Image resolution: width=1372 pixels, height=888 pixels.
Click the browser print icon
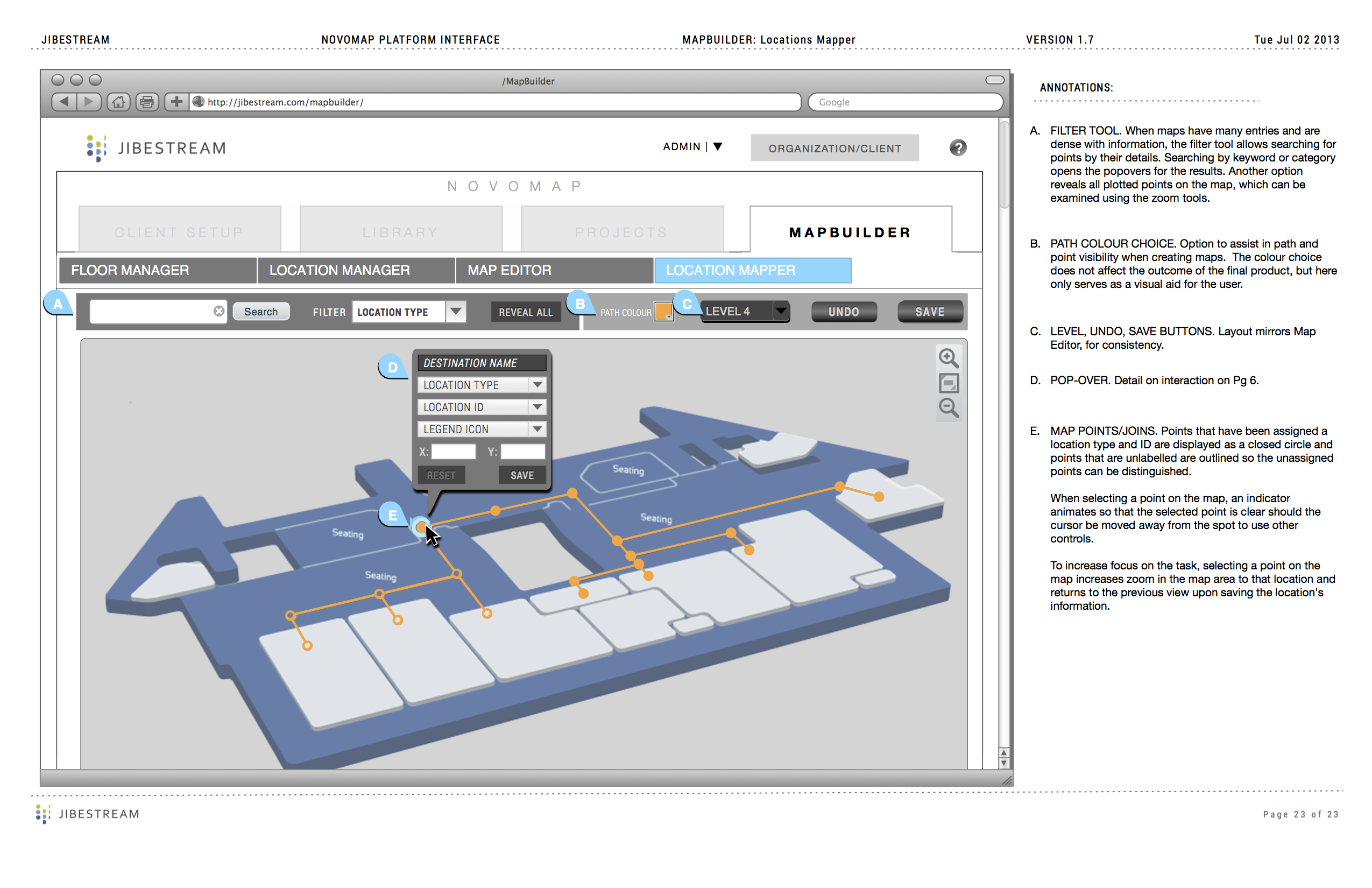pos(147,102)
